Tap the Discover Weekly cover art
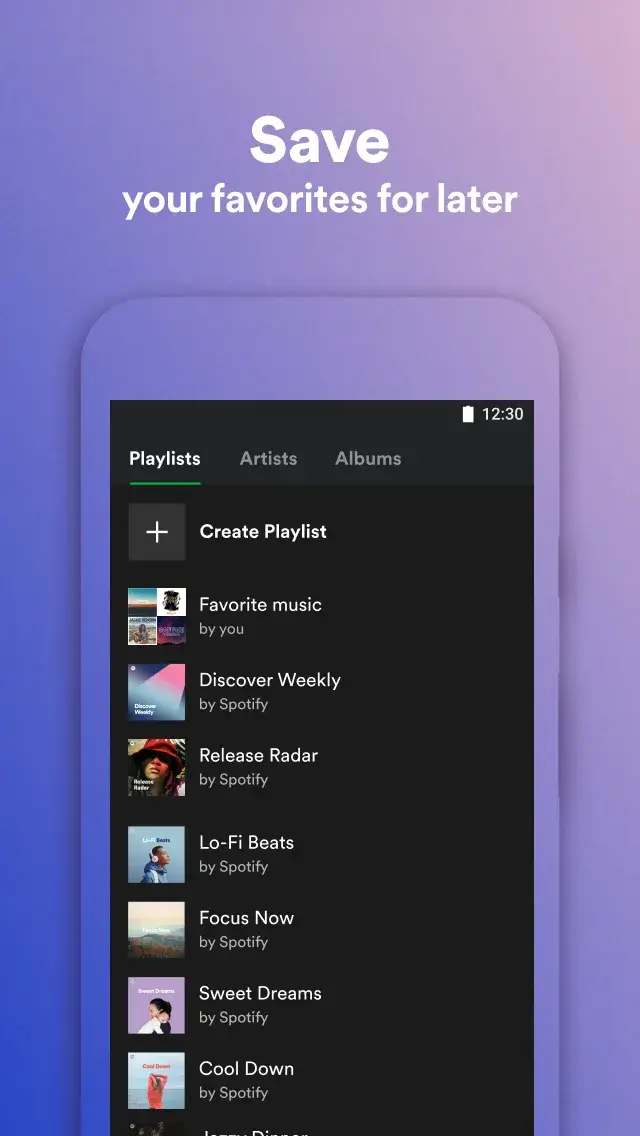This screenshot has height=1136, width=640. click(x=157, y=692)
